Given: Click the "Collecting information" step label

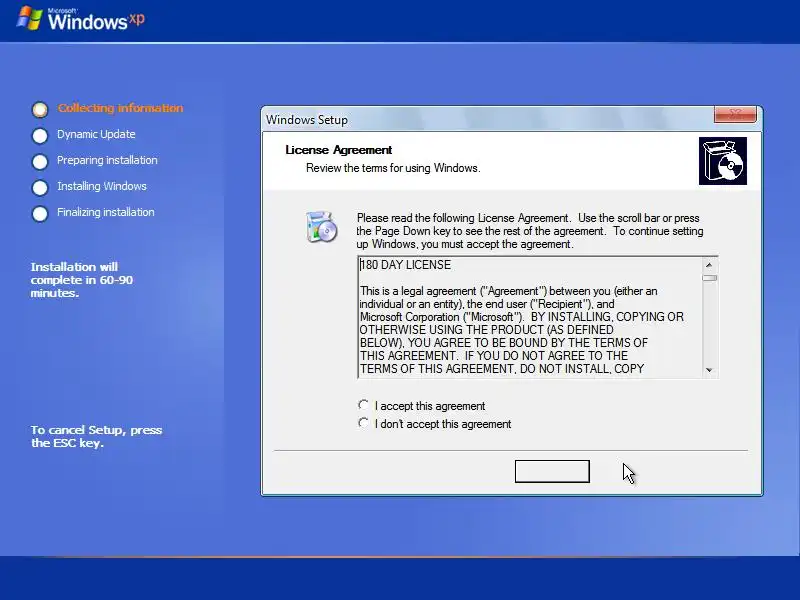Looking at the screenshot, I should point(120,108).
